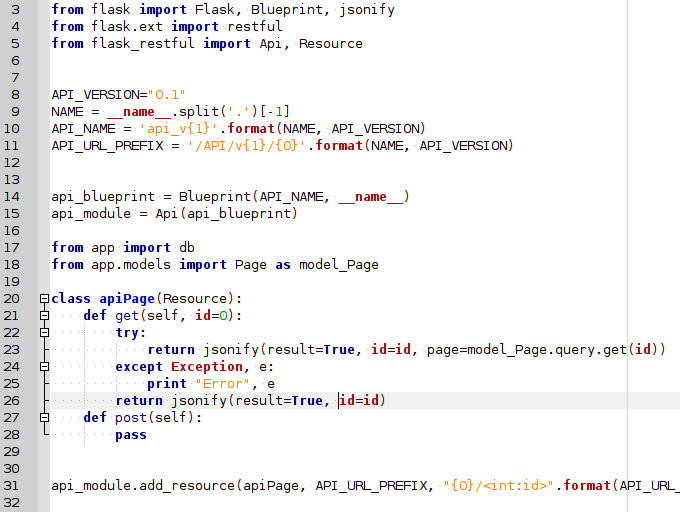Image resolution: width=680 pixels, height=512 pixels.
Task: Click line number 26 in the gutter
Action: pos(12,401)
